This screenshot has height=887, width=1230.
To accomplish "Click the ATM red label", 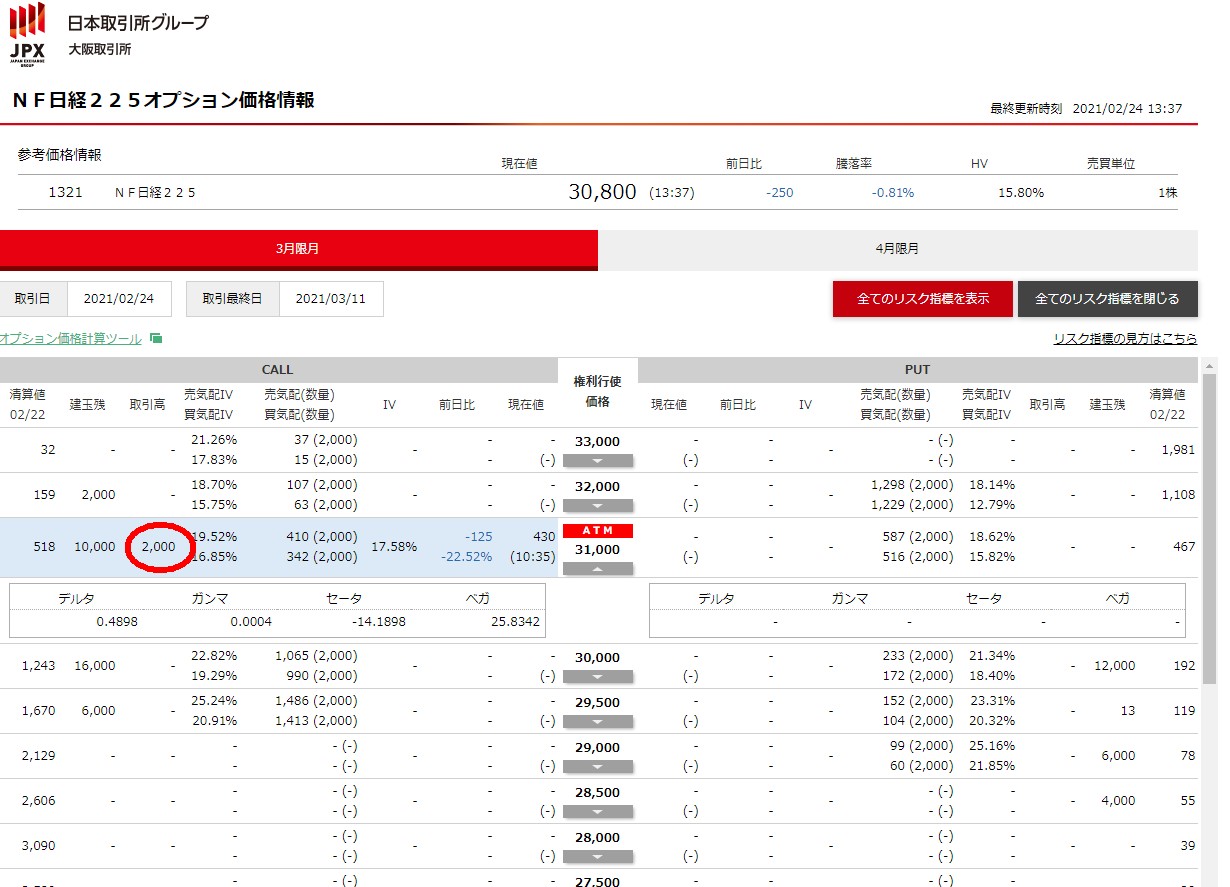I will tap(598, 531).
